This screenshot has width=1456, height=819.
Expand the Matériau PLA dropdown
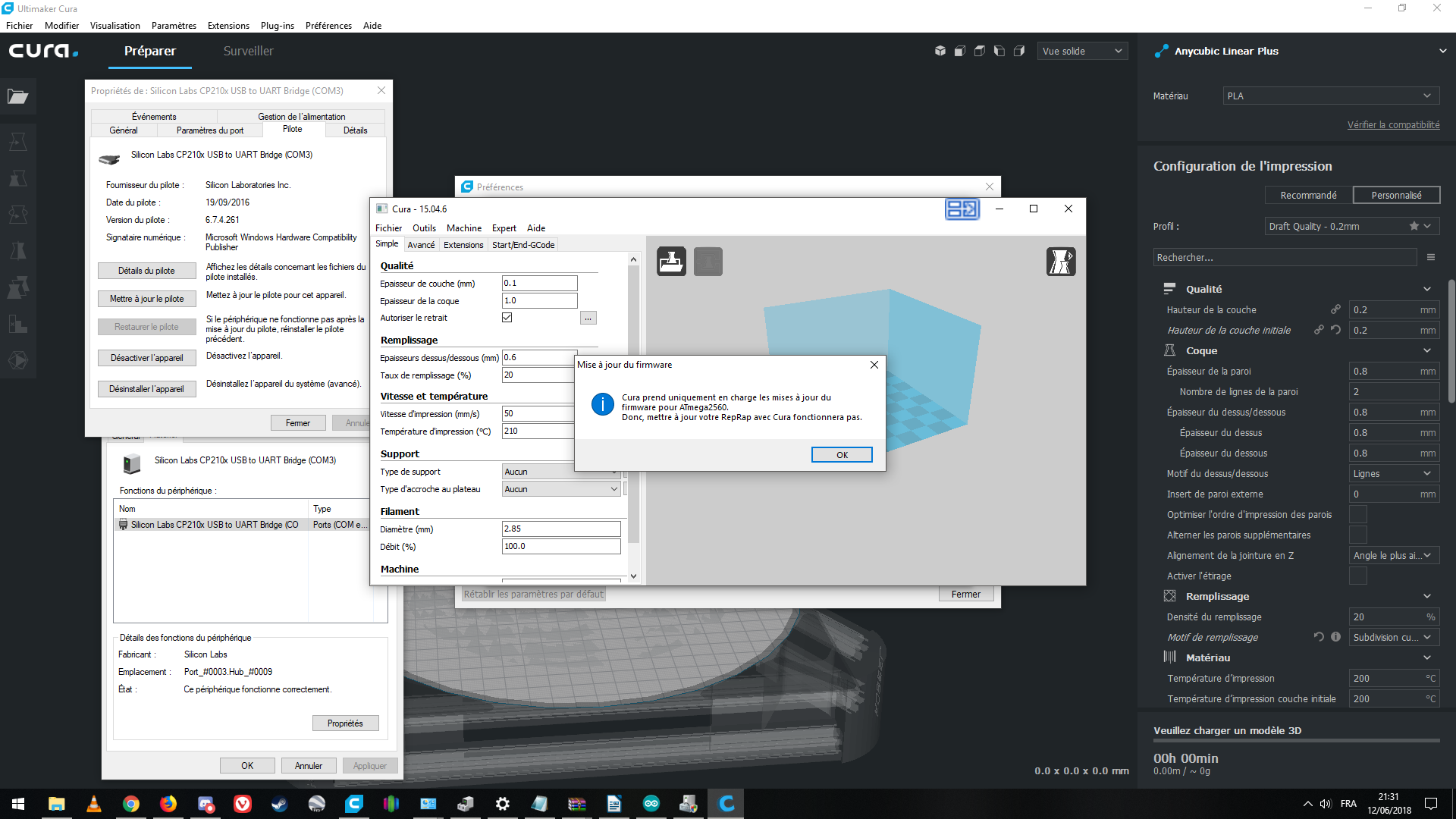(1330, 96)
